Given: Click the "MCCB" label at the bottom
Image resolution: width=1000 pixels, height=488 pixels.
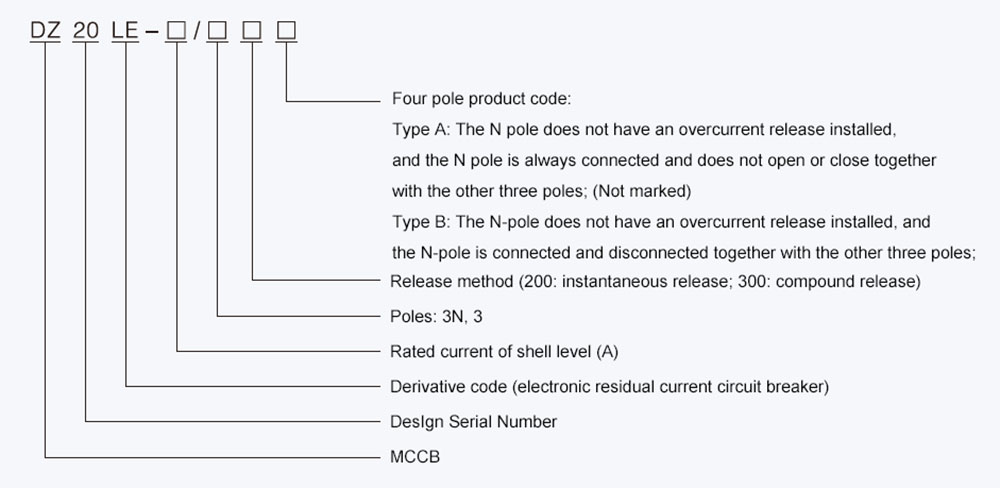Looking at the screenshot, I should click(x=415, y=457).
